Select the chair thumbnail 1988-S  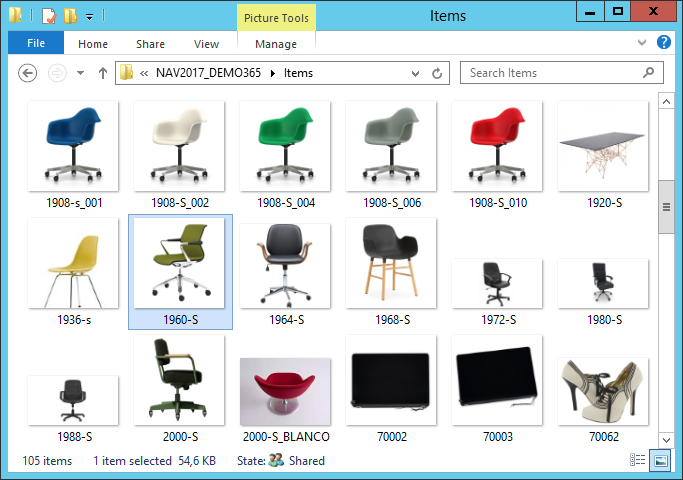pos(73,400)
